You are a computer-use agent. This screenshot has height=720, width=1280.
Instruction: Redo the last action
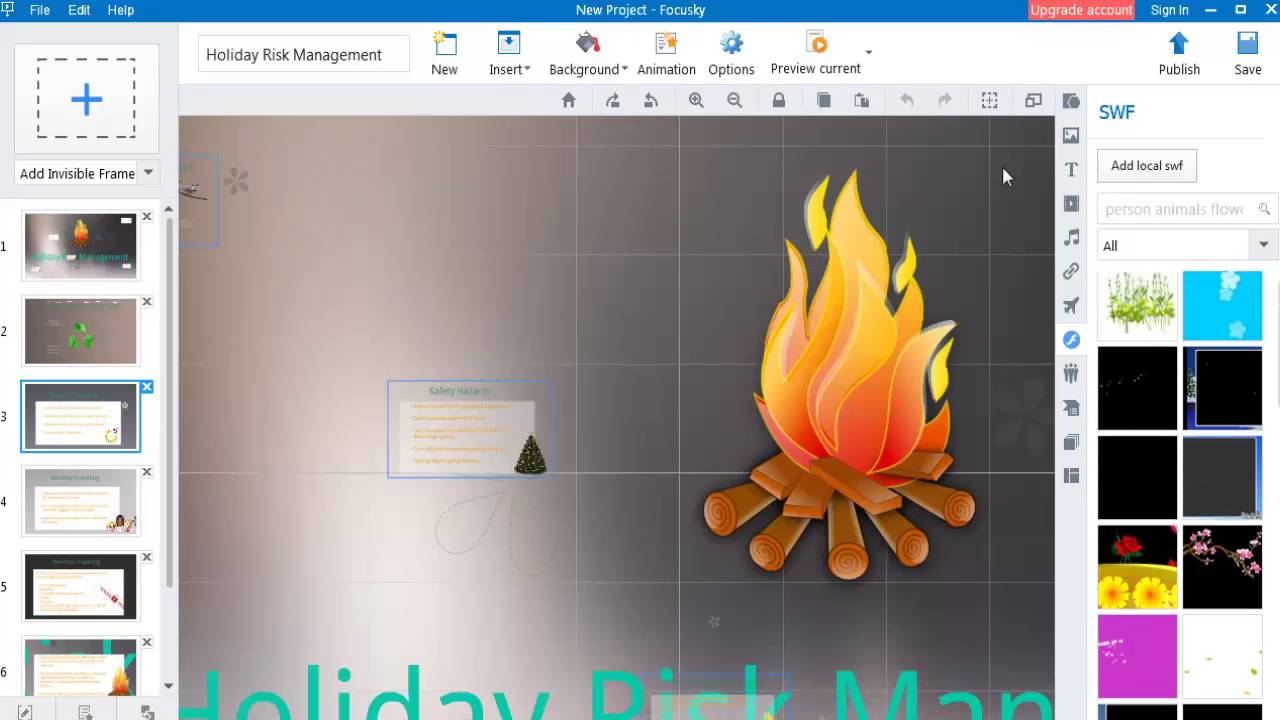coord(945,100)
